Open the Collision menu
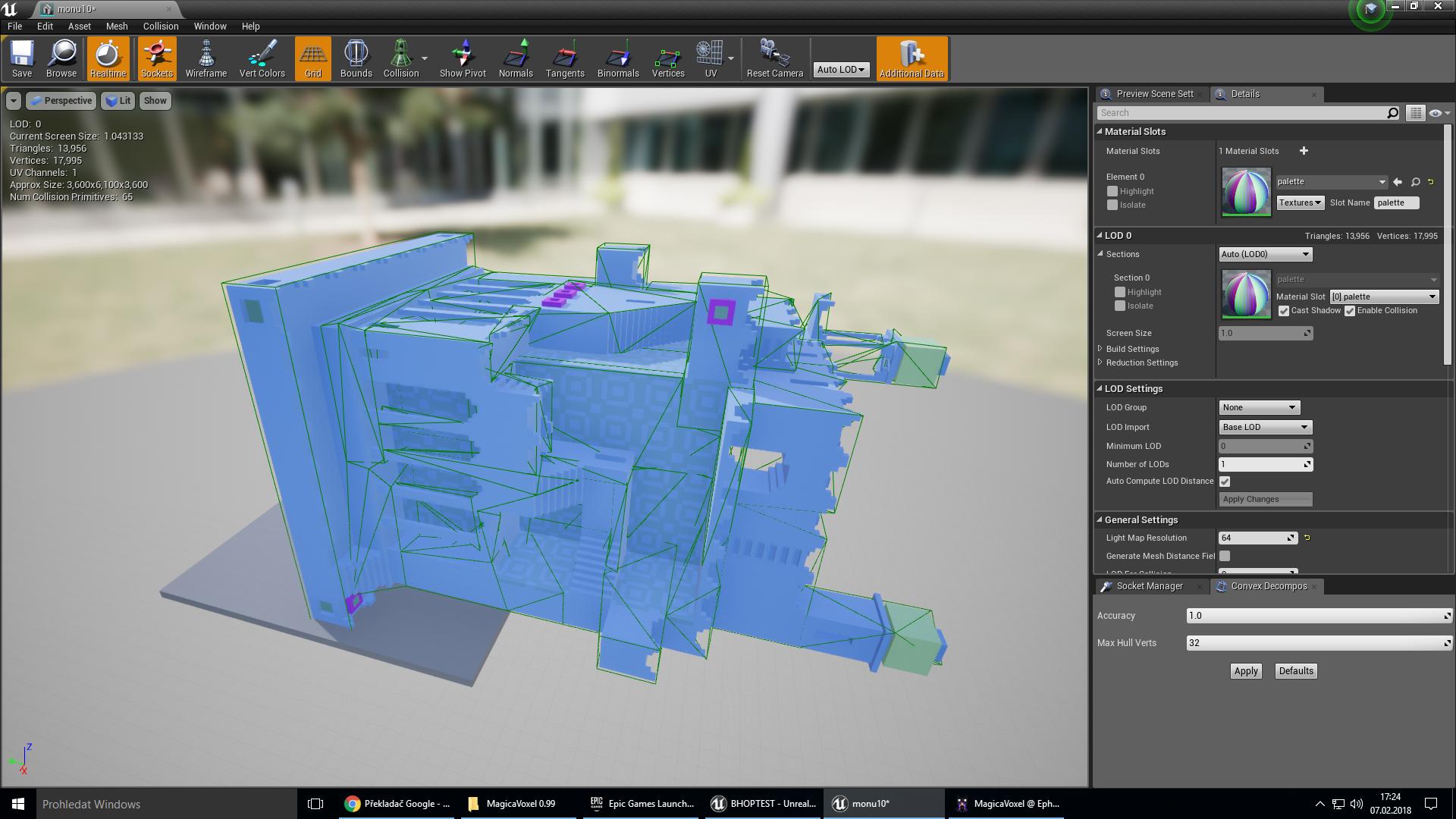The width and height of the screenshot is (1456, 819). [161, 26]
